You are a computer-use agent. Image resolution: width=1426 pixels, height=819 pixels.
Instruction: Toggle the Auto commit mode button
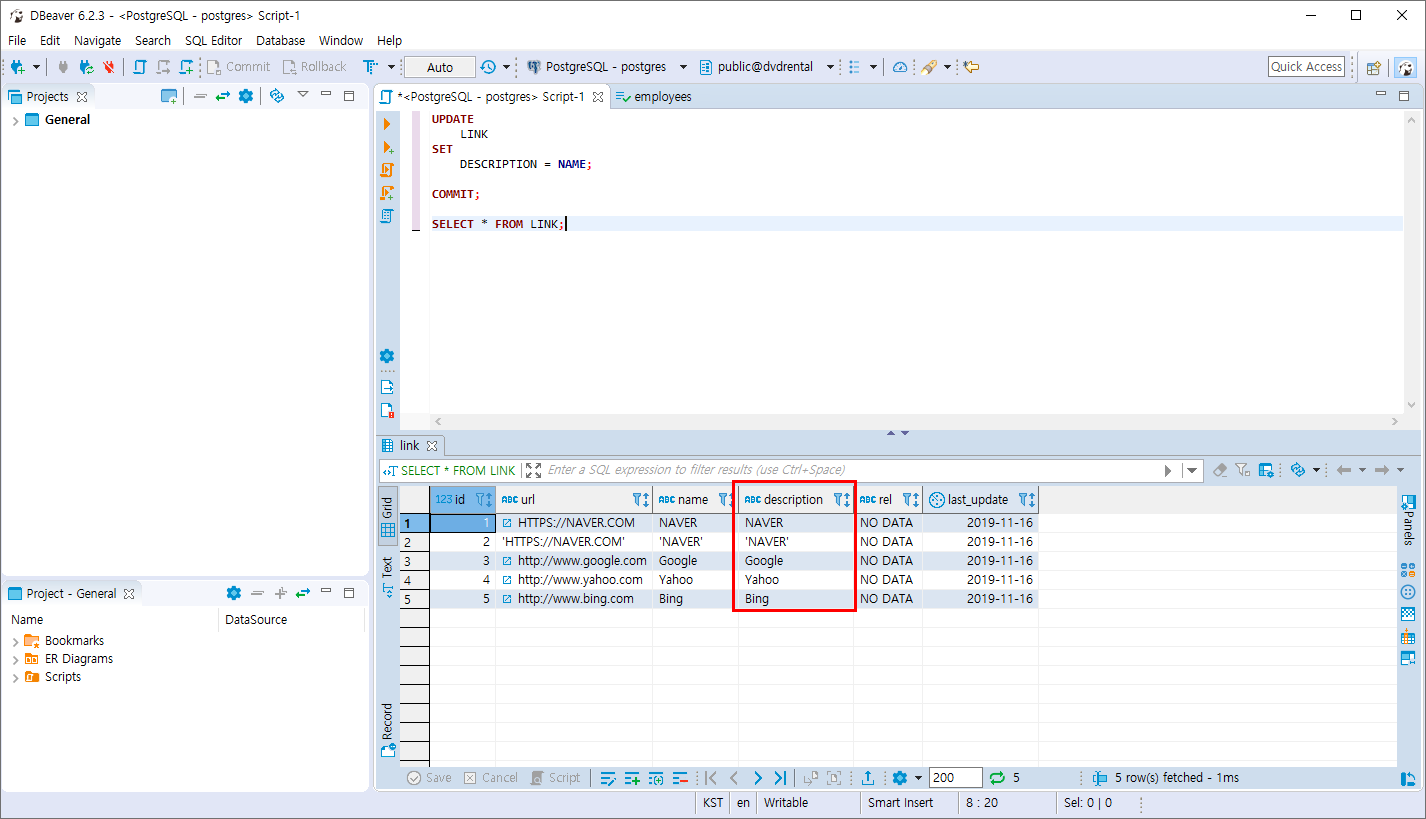(439, 67)
